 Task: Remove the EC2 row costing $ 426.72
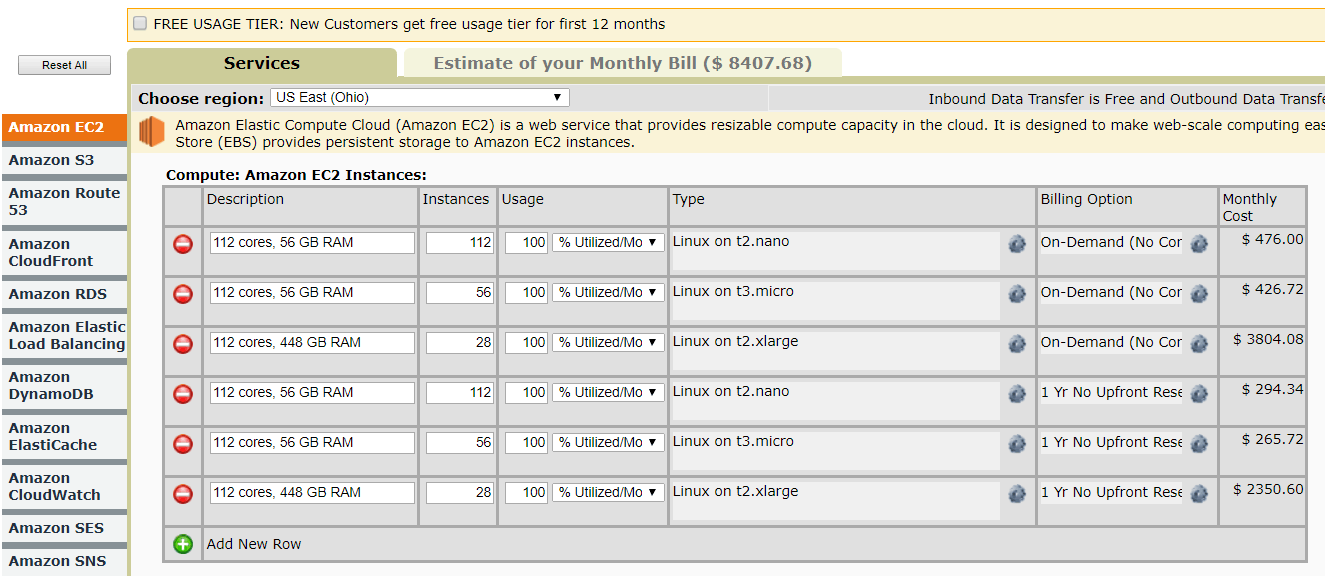tap(183, 294)
